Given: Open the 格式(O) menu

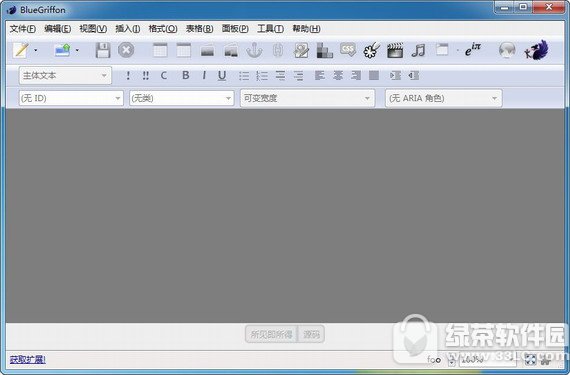Looking at the screenshot, I should [x=163, y=29].
